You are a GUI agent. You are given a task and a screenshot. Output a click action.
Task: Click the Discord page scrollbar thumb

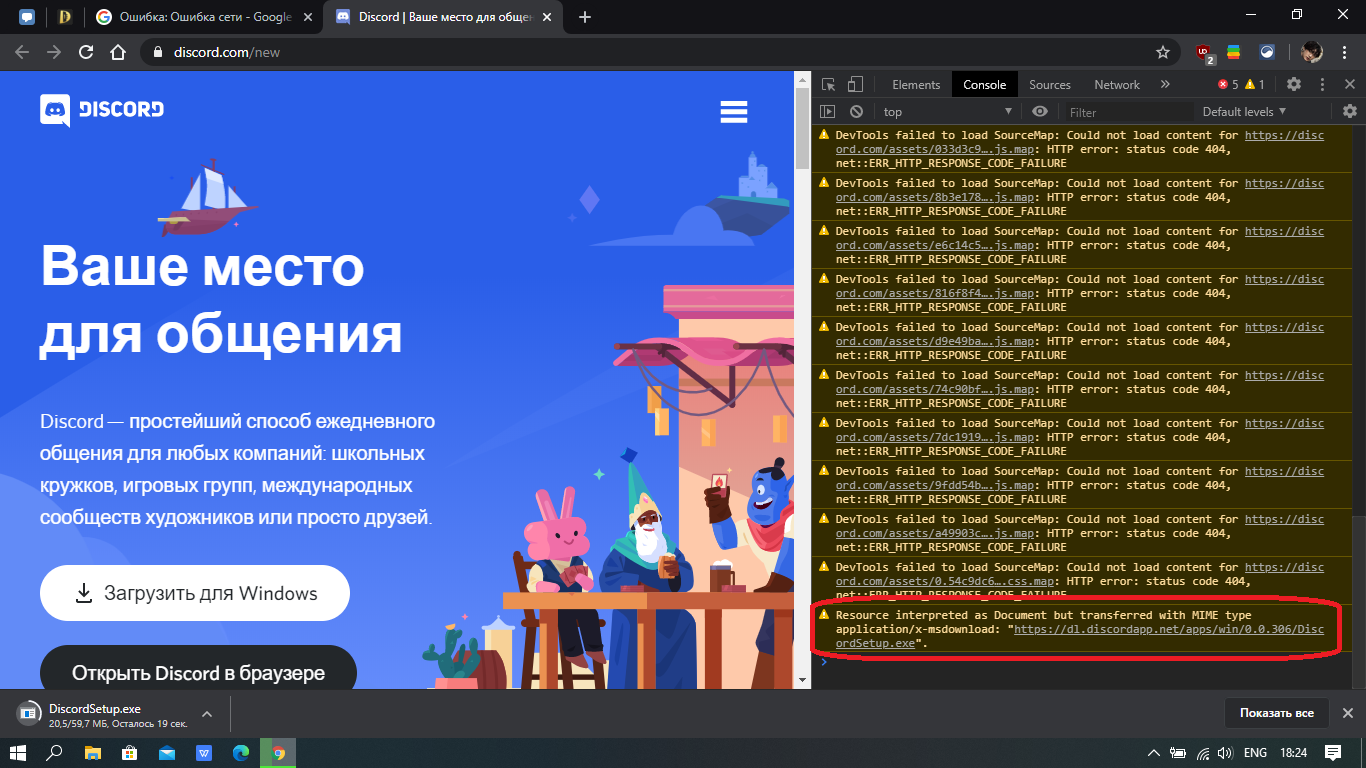click(802, 128)
